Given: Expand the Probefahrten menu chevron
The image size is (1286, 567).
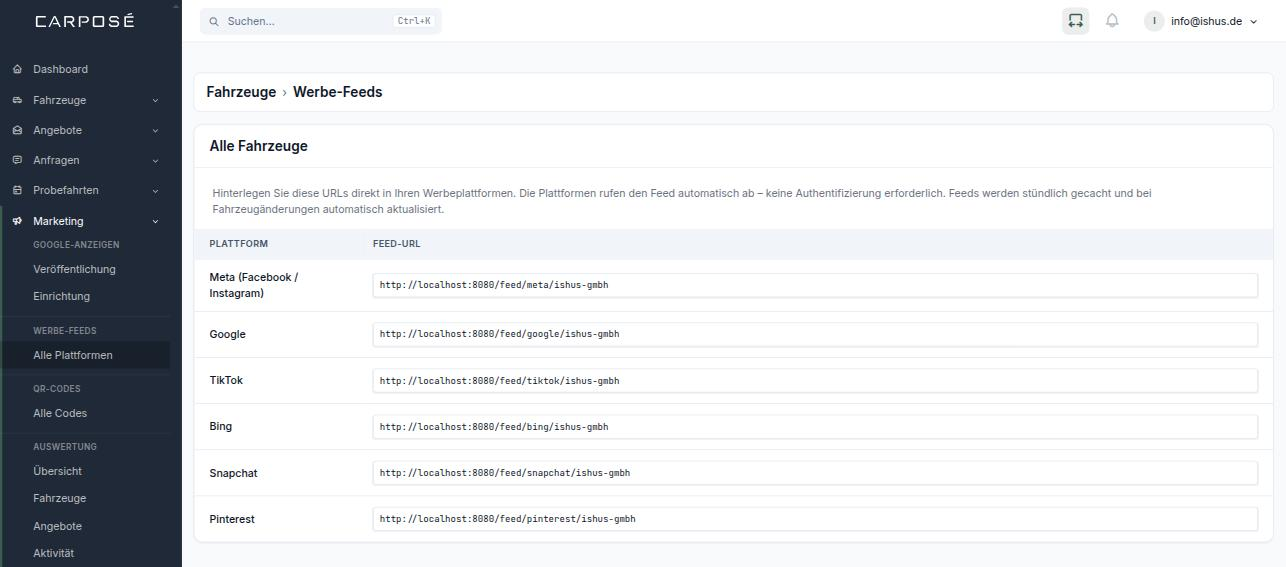Looking at the screenshot, I should pos(155,190).
